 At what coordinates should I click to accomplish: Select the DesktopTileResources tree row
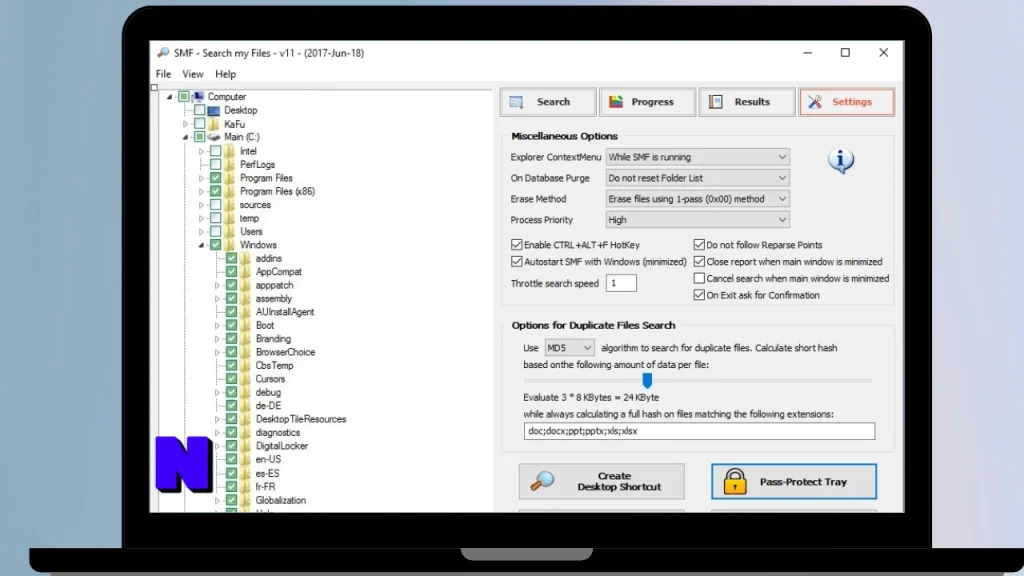(x=301, y=419)
